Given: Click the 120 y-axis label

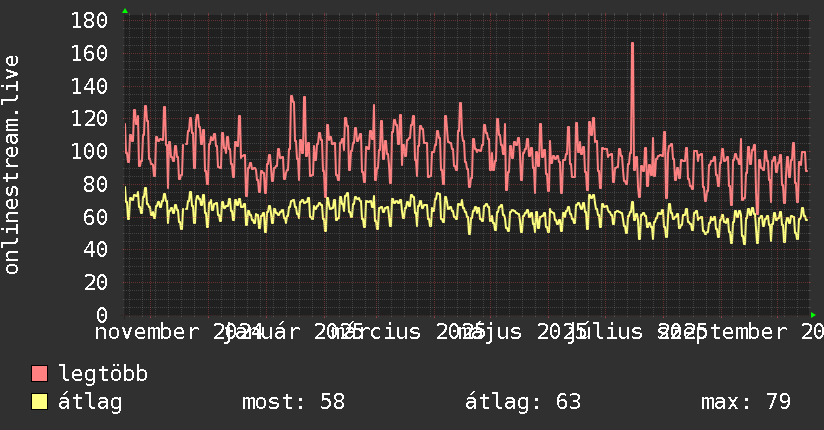Looking at the screenshot, I should click(x=89, y=119).
